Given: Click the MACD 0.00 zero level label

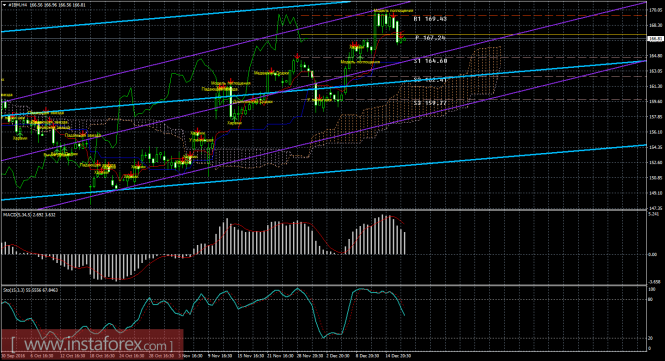Looking at the screenshot, I should [654, 255].
